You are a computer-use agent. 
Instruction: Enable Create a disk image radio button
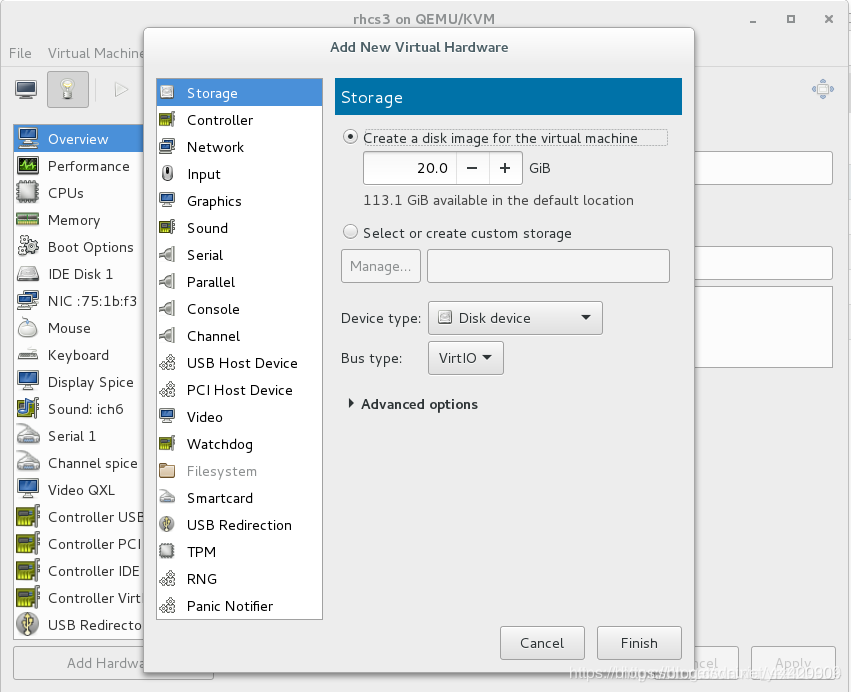351,137
